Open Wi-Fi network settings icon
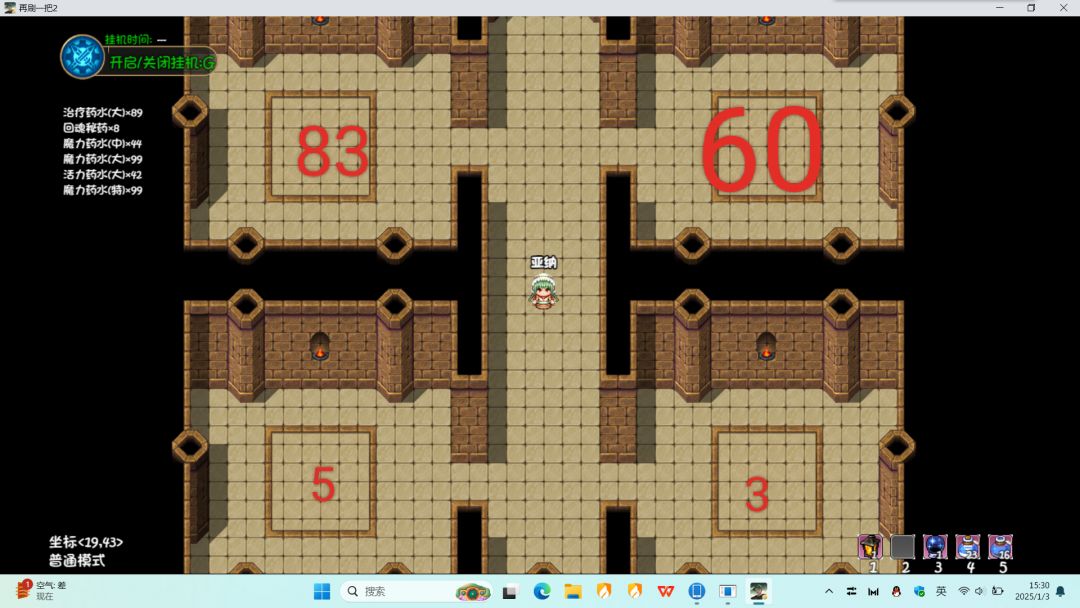Image resolution: width=1080 pixels, height=608 pixels. pos(964,591)
